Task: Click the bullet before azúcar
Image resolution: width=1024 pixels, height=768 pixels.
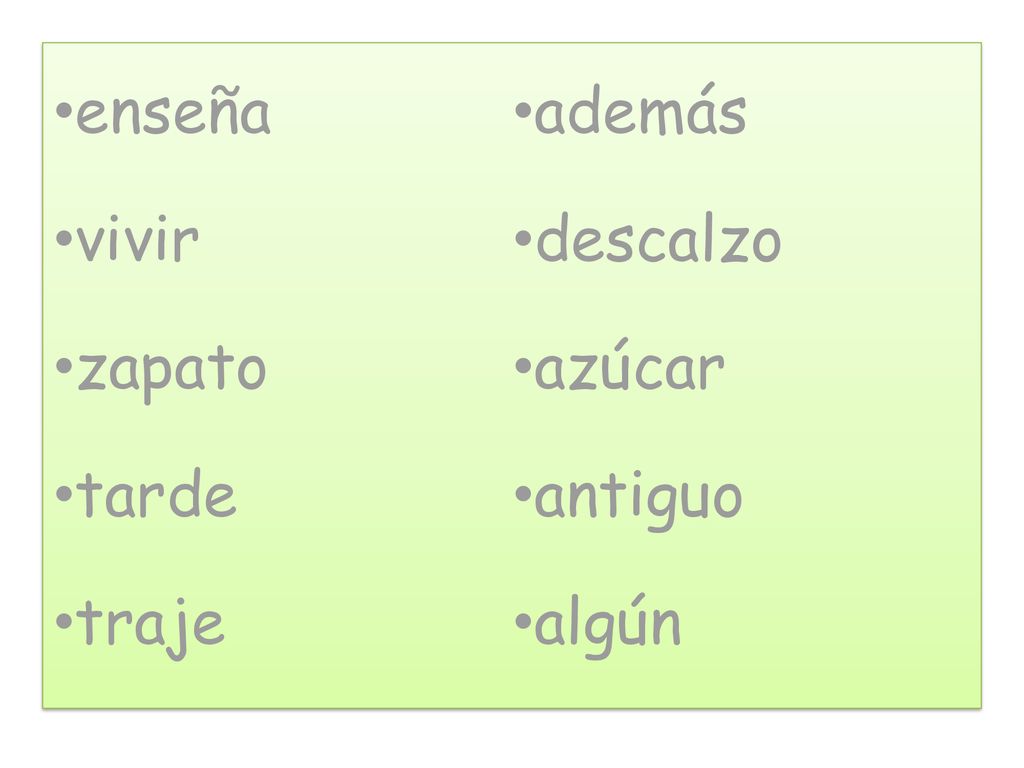Action: (x=523, y=367)
